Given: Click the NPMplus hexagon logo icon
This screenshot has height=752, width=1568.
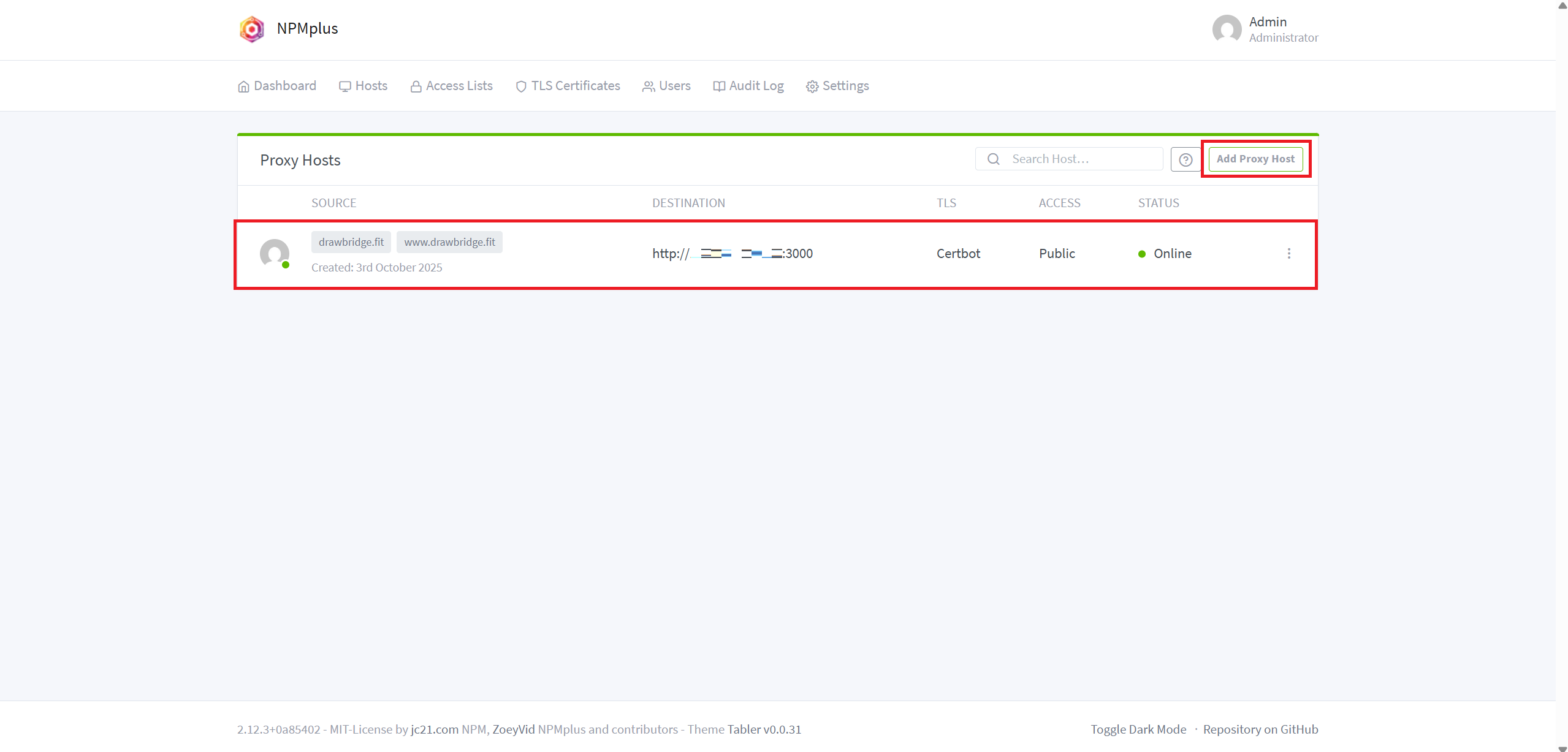Looking at the screenshot, I should point(251,29).
